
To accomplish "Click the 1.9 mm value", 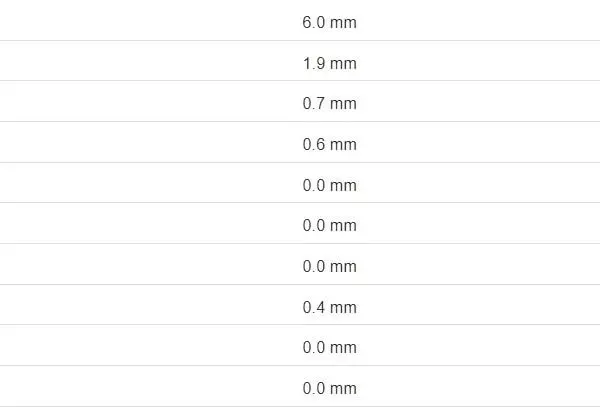I will (x=329, y=64).
